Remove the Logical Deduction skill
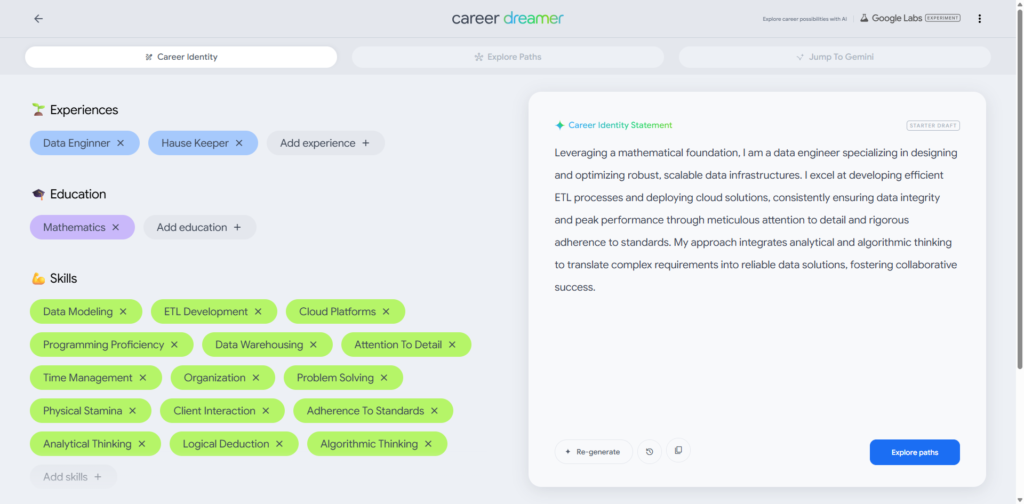This screenshot has height=504, width=1024. point(280,444)
